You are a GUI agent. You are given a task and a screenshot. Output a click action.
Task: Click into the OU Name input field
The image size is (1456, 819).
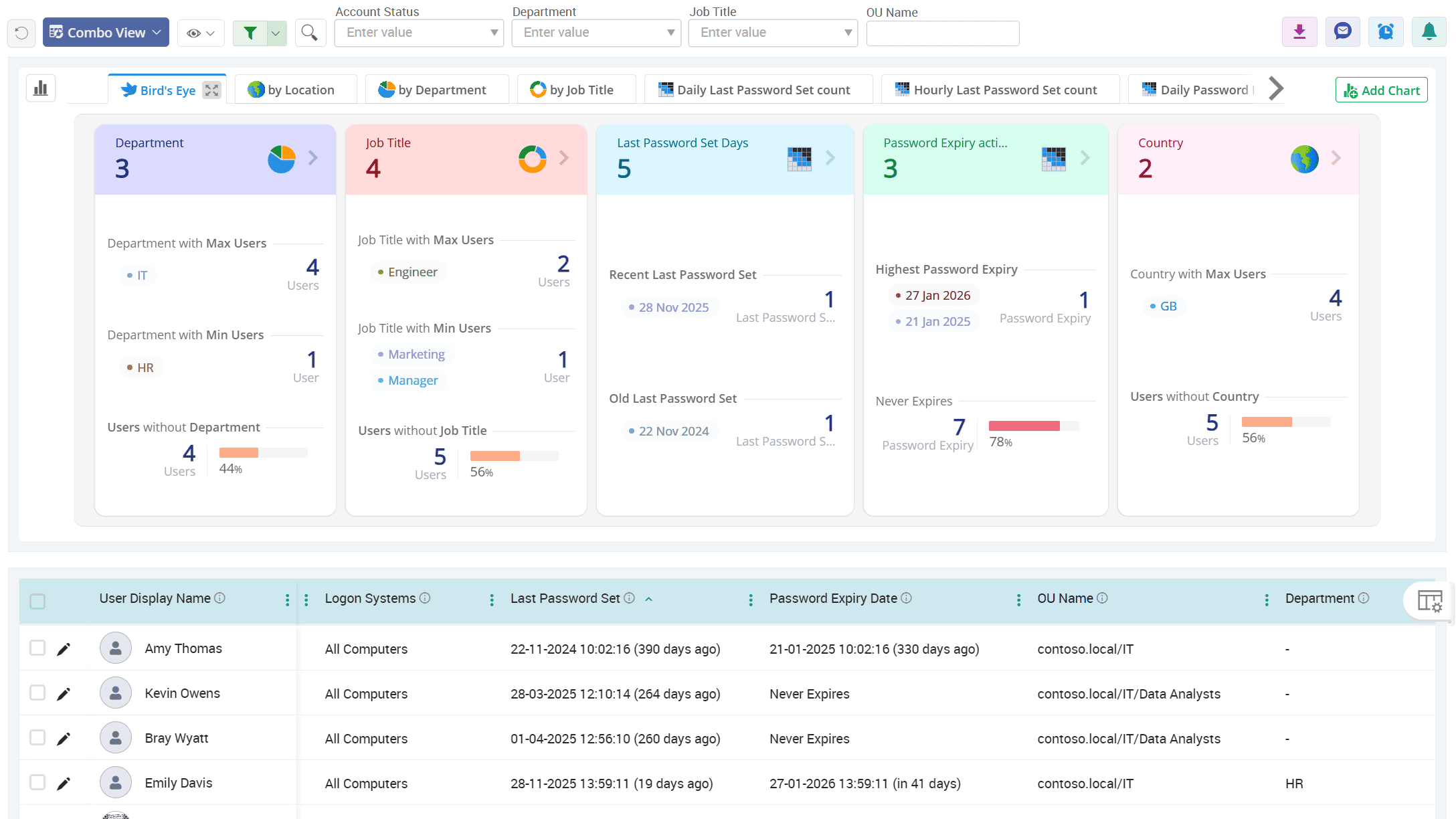point(942,33)
